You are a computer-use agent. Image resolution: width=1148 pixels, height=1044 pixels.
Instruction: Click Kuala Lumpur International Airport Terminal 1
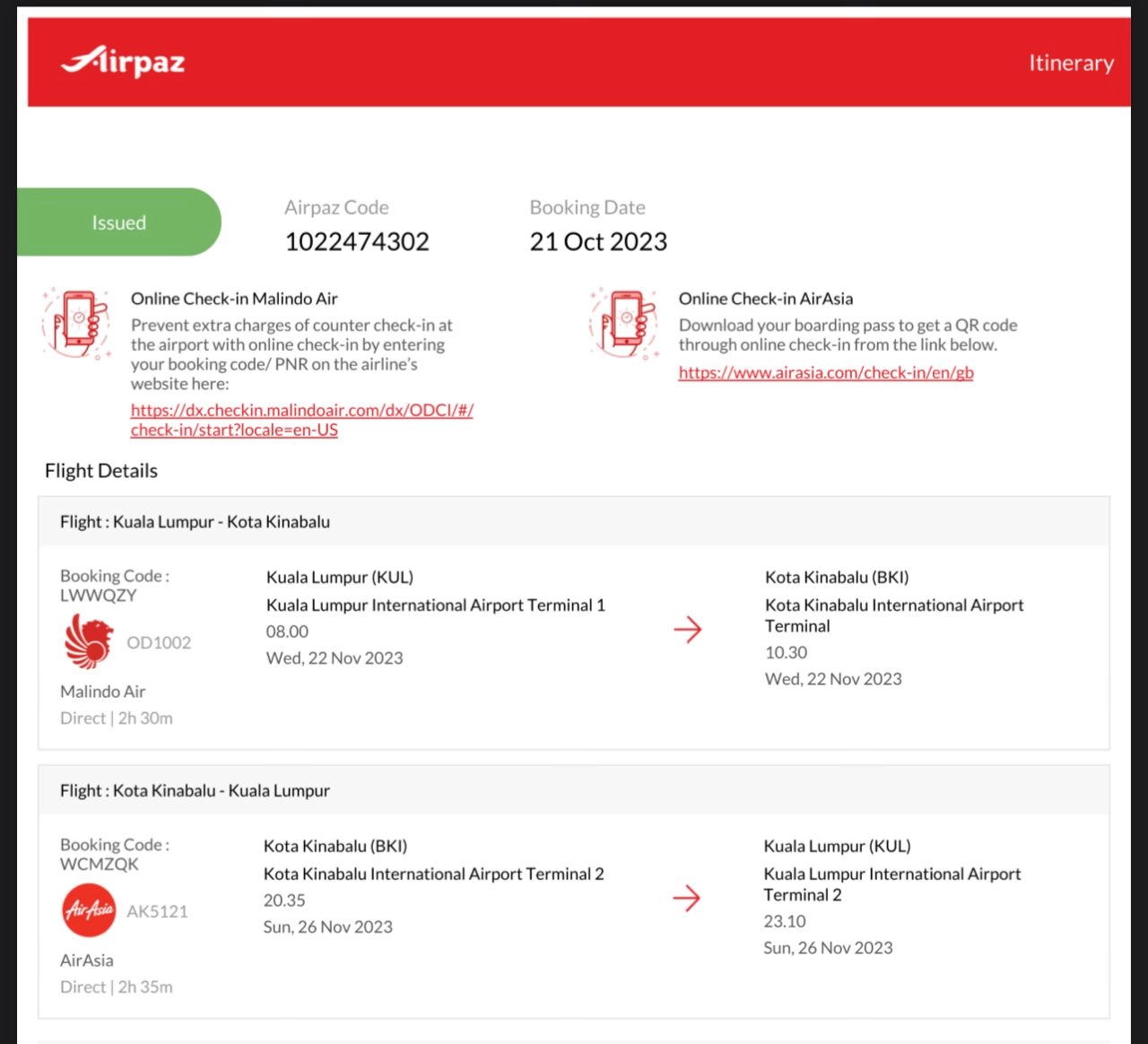coord(436,605)
